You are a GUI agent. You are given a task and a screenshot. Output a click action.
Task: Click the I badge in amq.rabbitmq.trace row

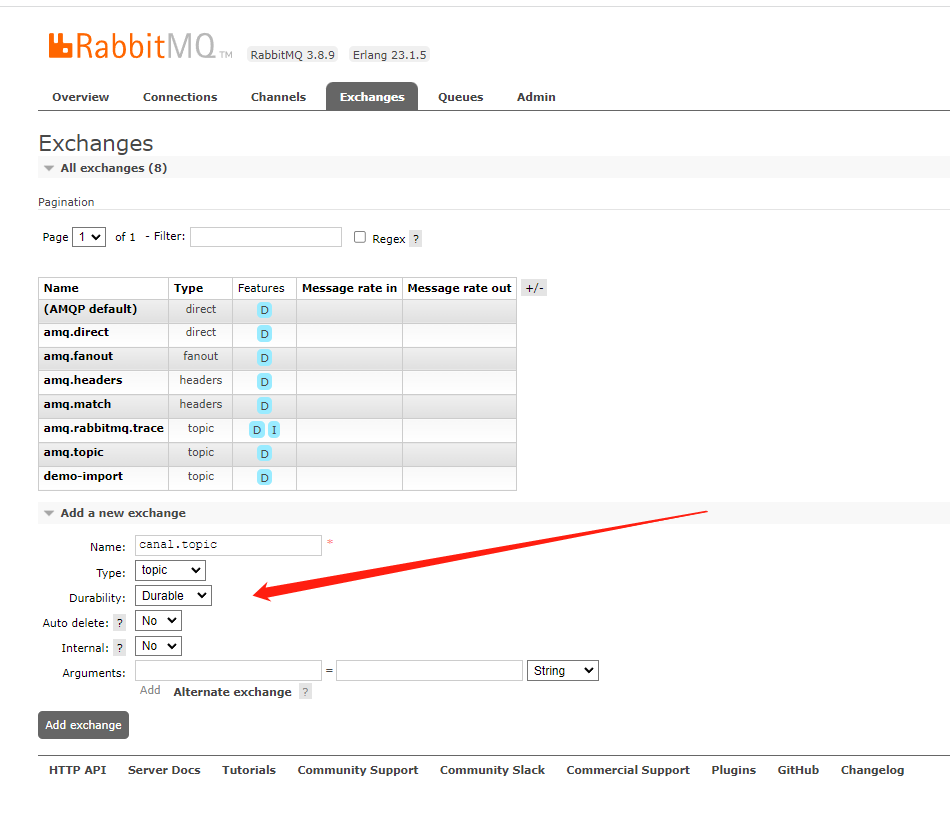274,429
